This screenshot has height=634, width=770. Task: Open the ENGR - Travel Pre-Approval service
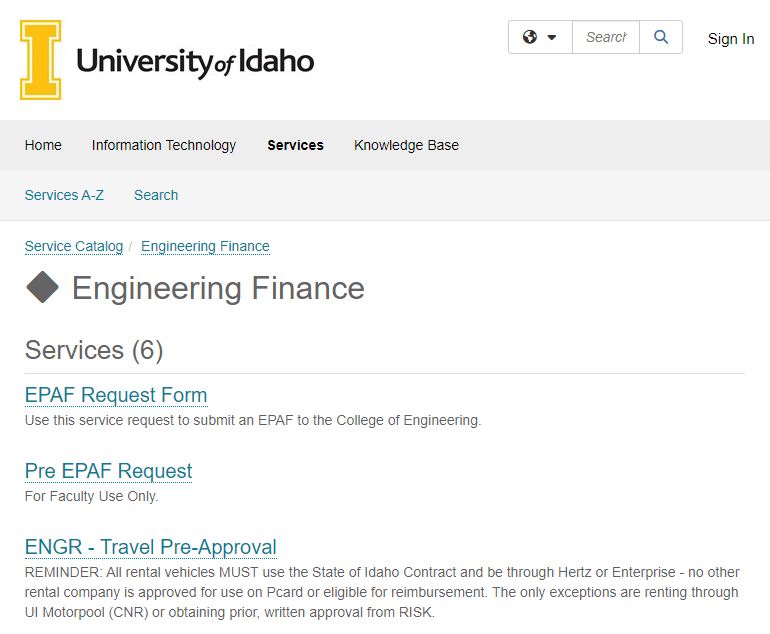[x=151, y=547]
